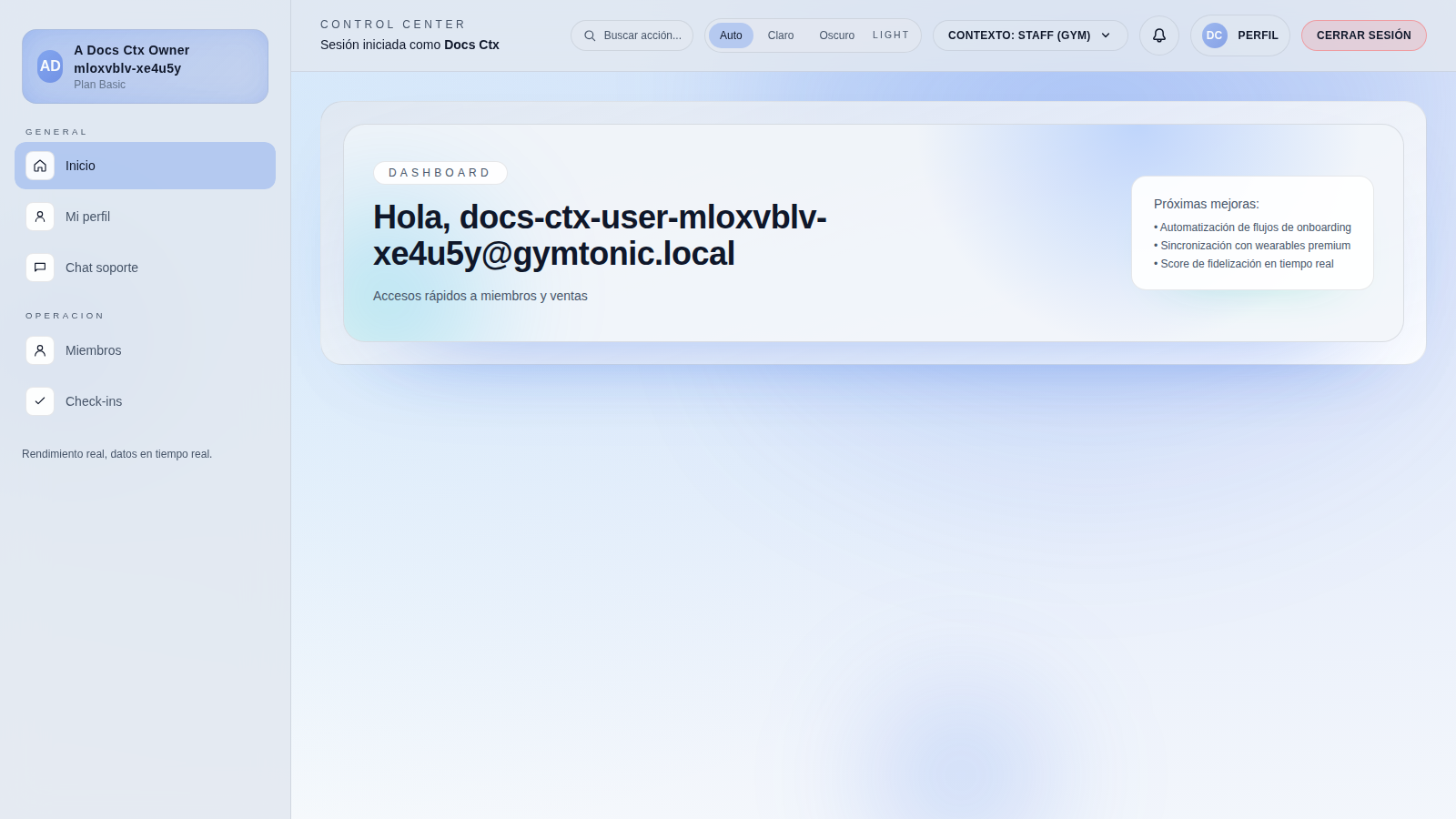
Task: Click the checkmark icon for Check-ins
Action: (40, 401)
